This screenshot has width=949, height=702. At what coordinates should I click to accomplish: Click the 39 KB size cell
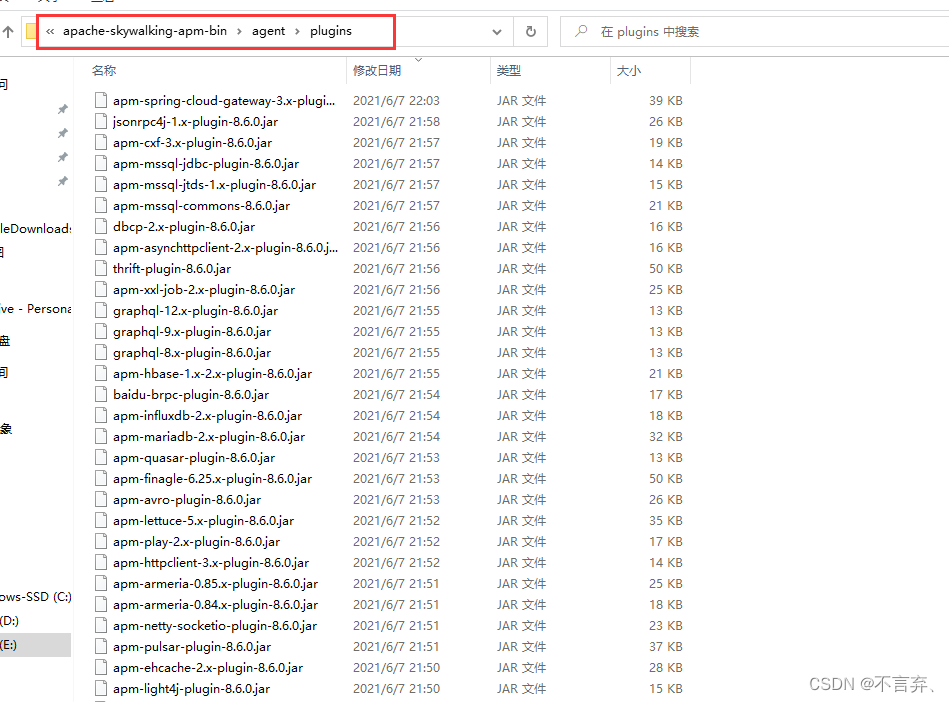(666, 100)
